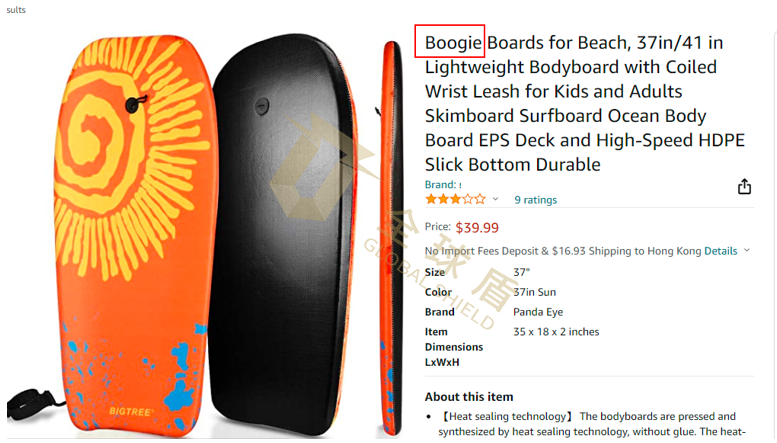Click the share icon beside the brand line
The width and height of the screenshot is (777, 443).
744,187
